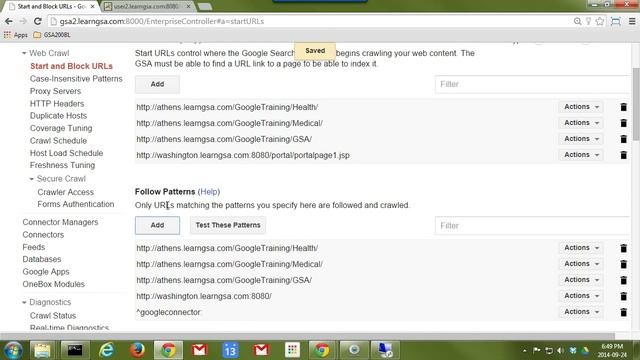Delete the GSA start URL with trash icon
The image size is (640, 360).
623,139
